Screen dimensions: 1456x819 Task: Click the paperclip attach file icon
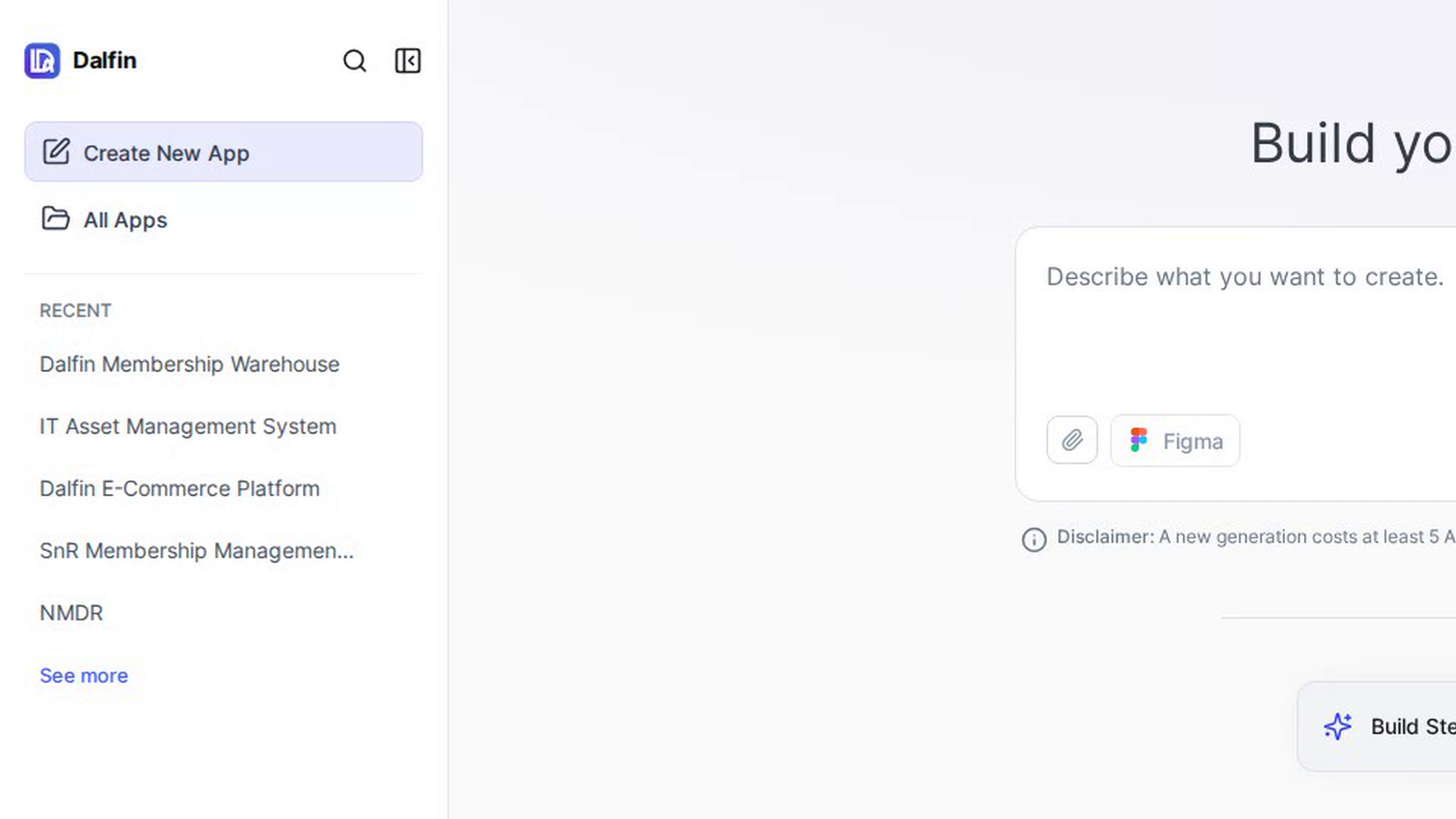click(1072, 440)
